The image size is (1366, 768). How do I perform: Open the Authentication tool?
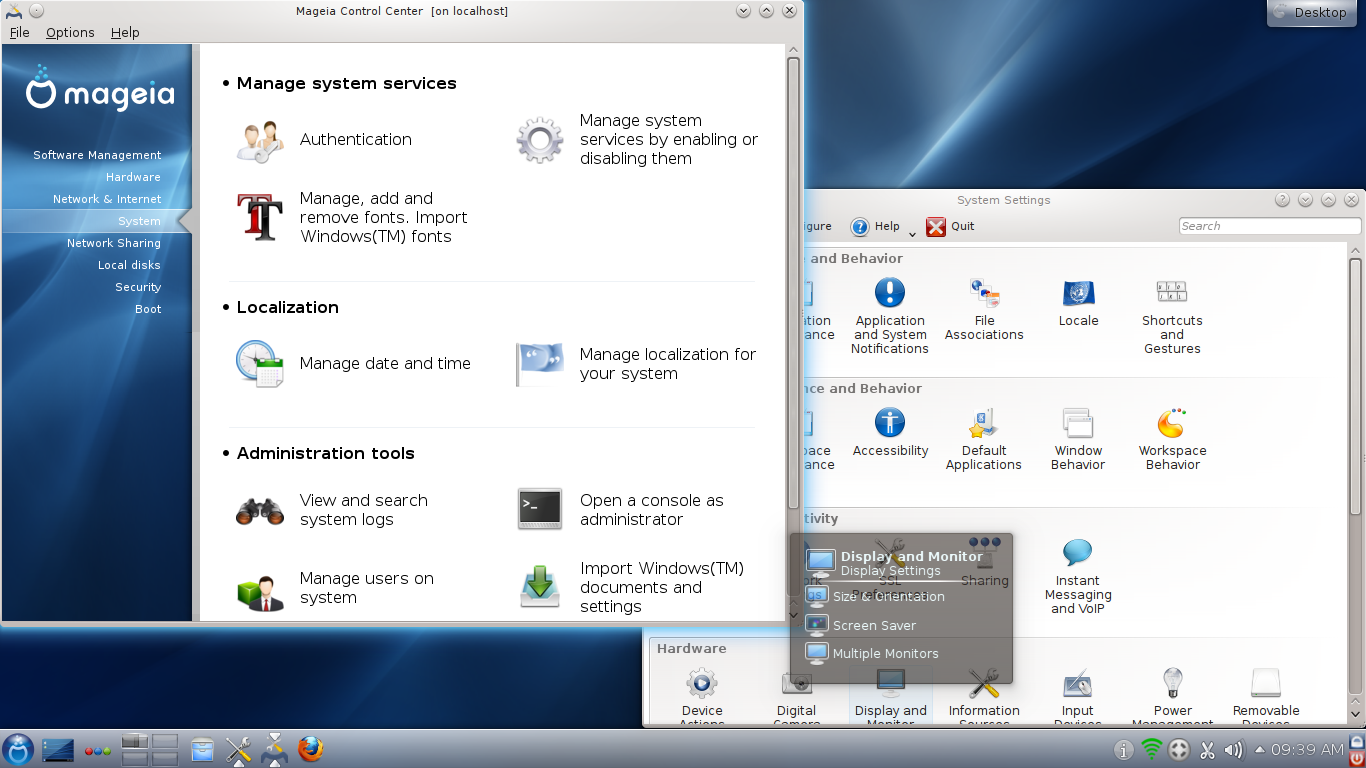pos(324,140)
